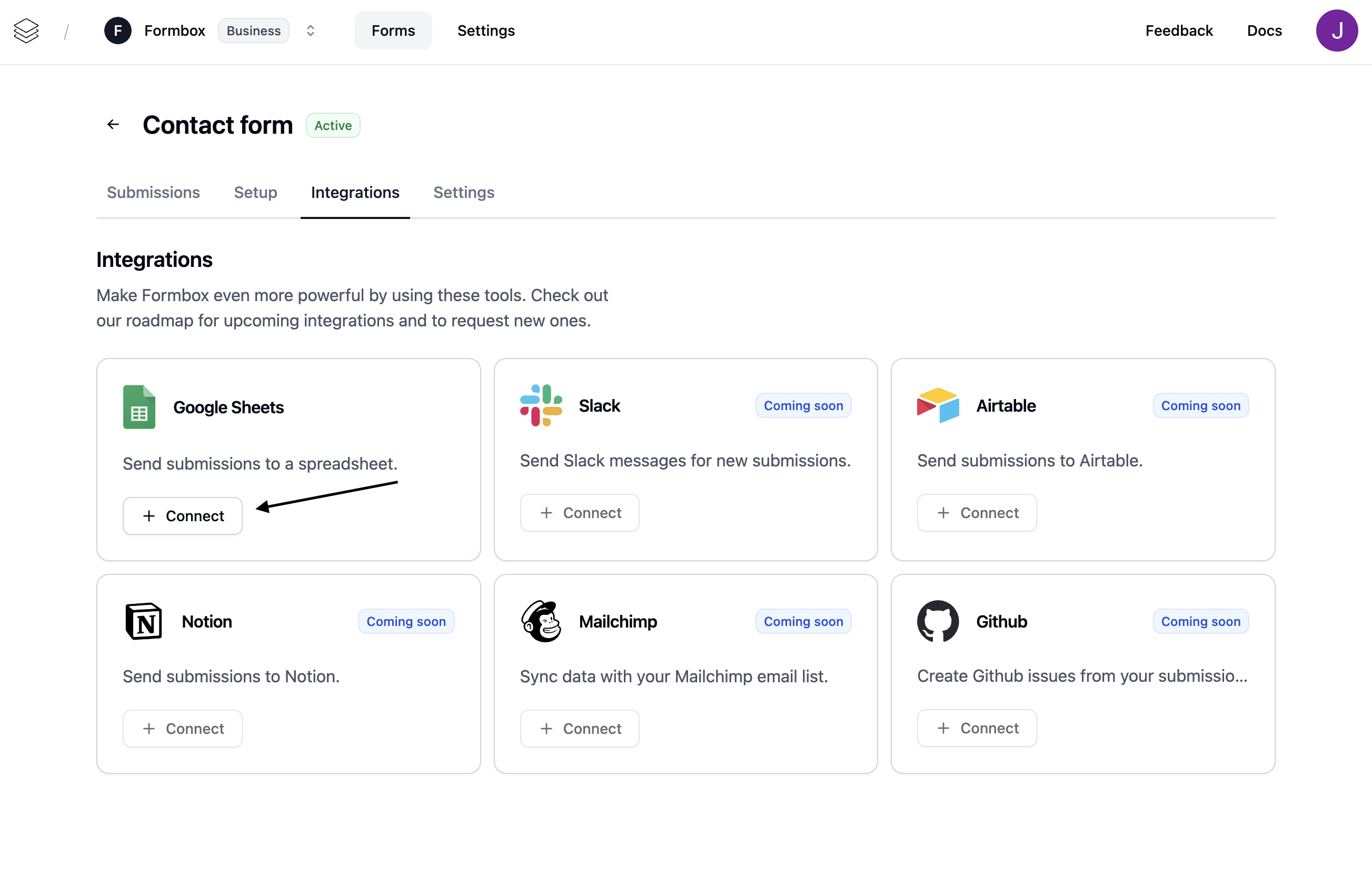Click the Notion logo icon

(144, 621)
